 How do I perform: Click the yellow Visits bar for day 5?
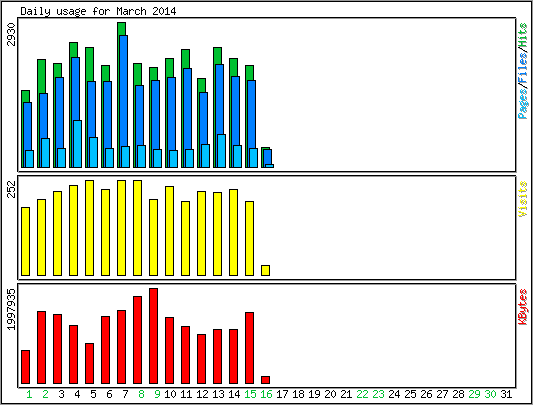point(89,228)
